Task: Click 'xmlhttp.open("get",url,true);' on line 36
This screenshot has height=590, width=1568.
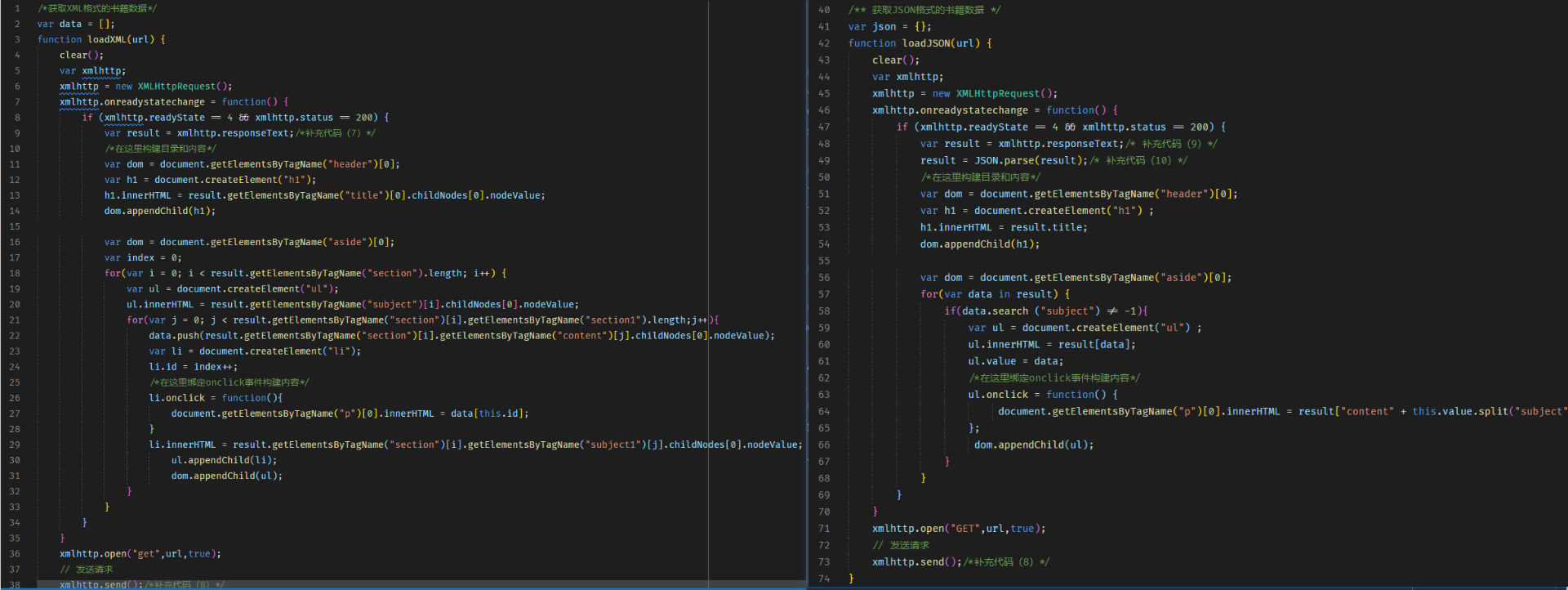Action: coord(140,552)
